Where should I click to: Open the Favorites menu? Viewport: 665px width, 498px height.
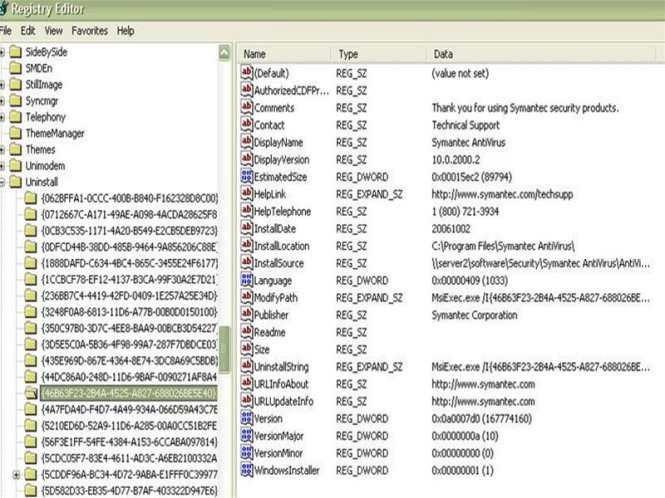(89, 31)
